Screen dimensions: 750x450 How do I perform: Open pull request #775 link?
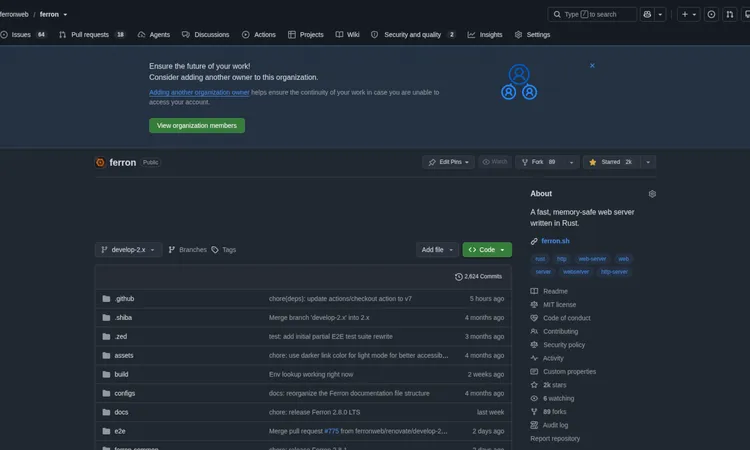pos(331,431)
